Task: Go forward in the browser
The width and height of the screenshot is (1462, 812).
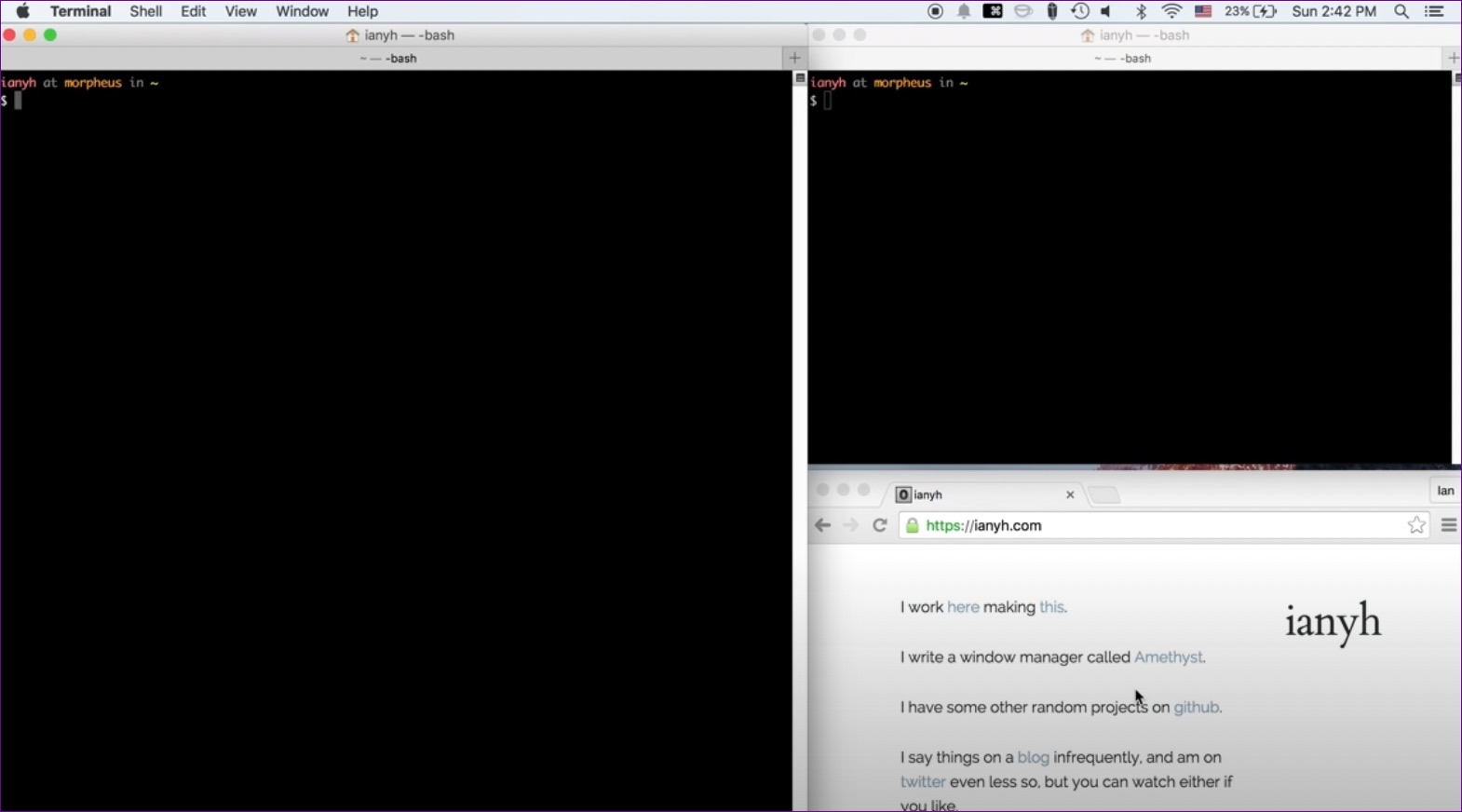Action: 850,525
